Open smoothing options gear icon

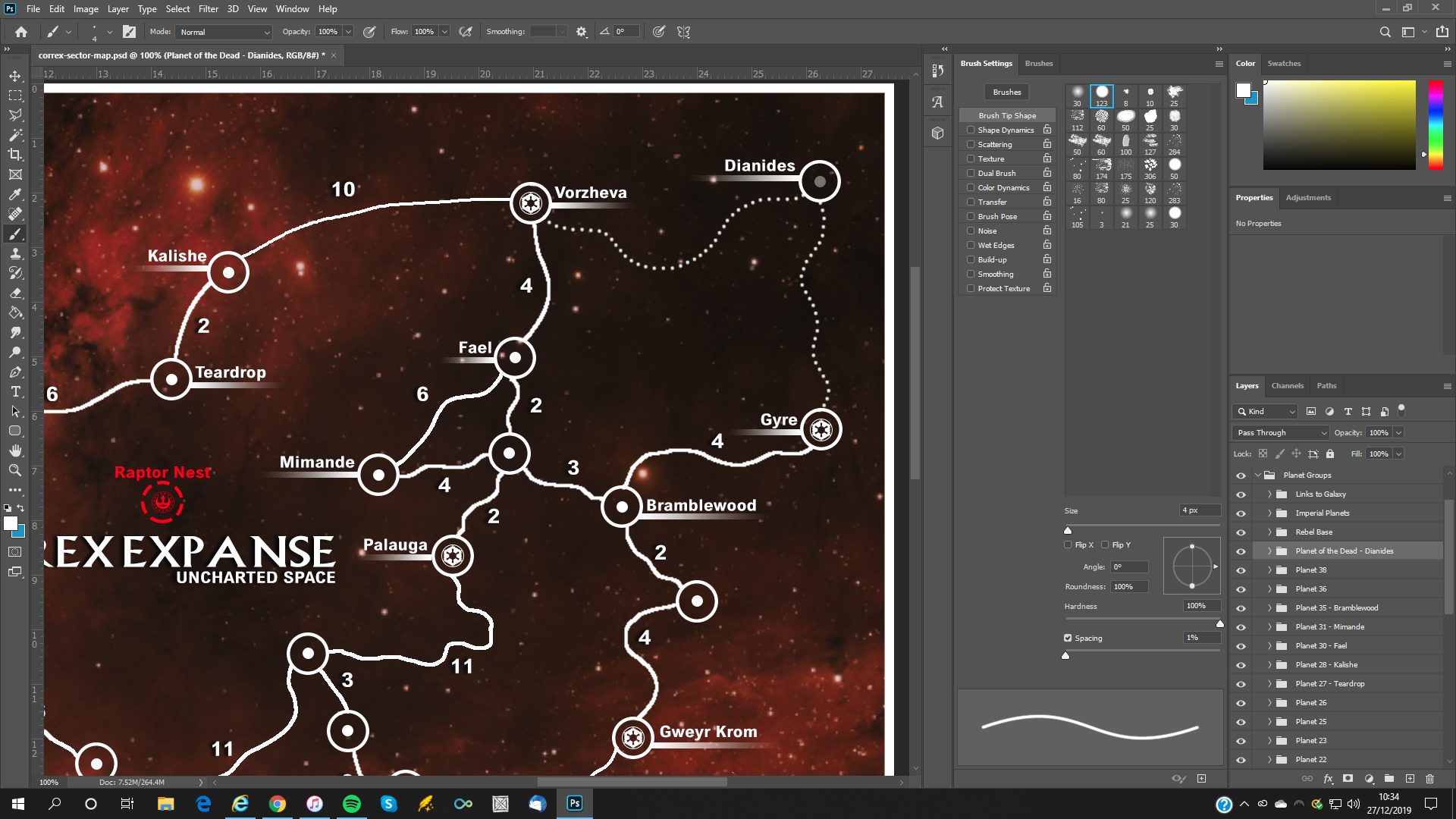click(x=582, y=32)
